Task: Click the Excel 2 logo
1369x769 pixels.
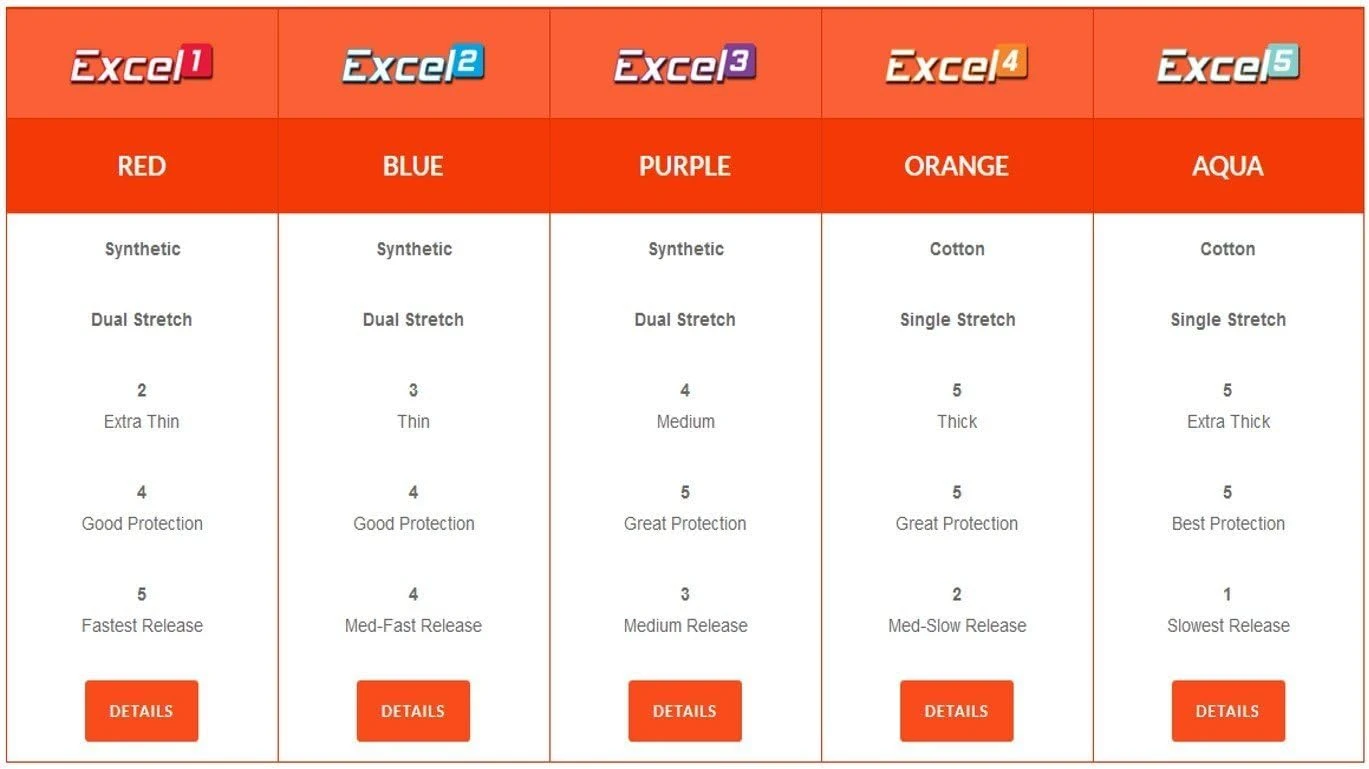Action: coord(413,65)
